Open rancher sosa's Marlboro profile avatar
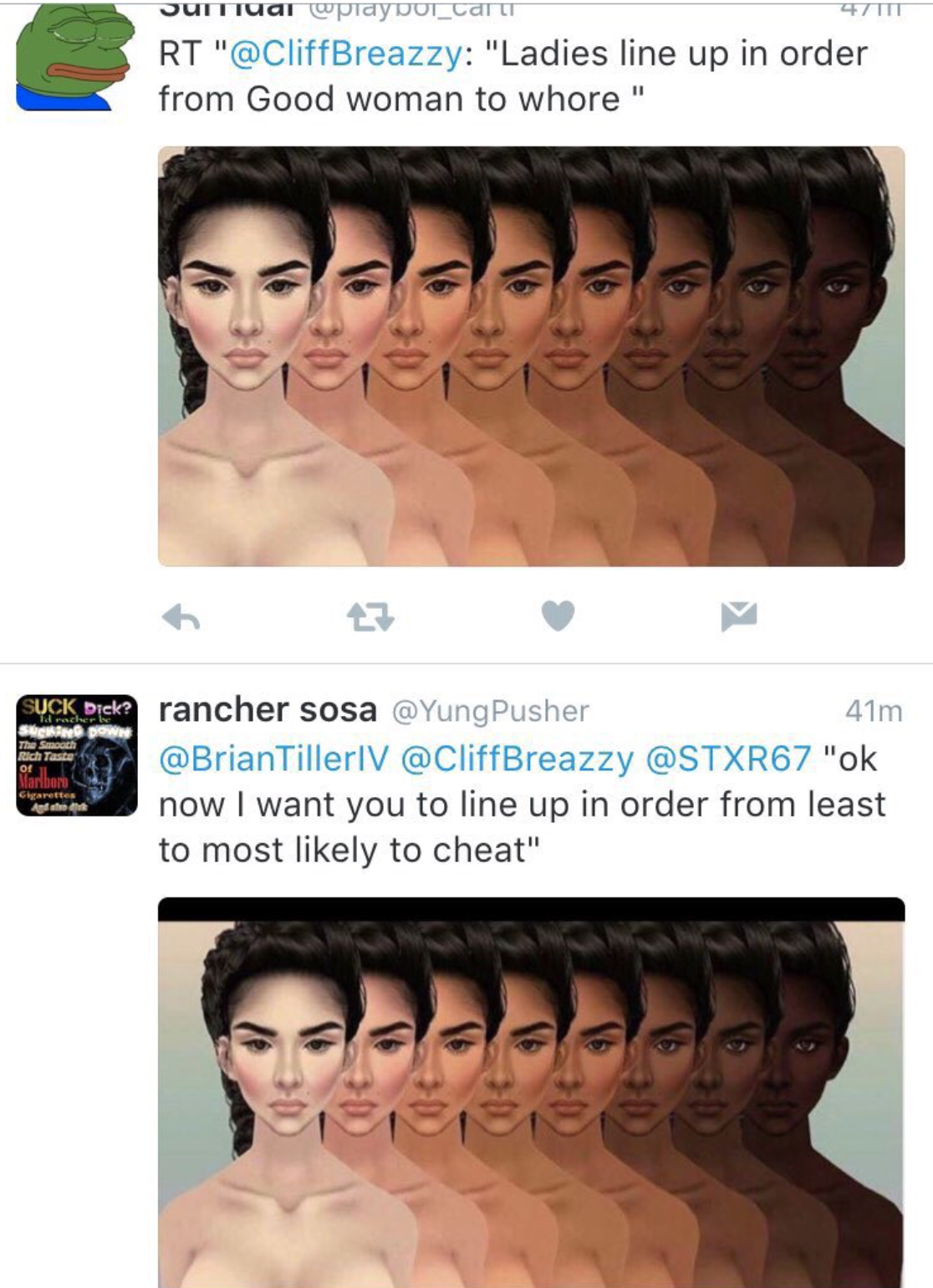 [x=76, y=755]
